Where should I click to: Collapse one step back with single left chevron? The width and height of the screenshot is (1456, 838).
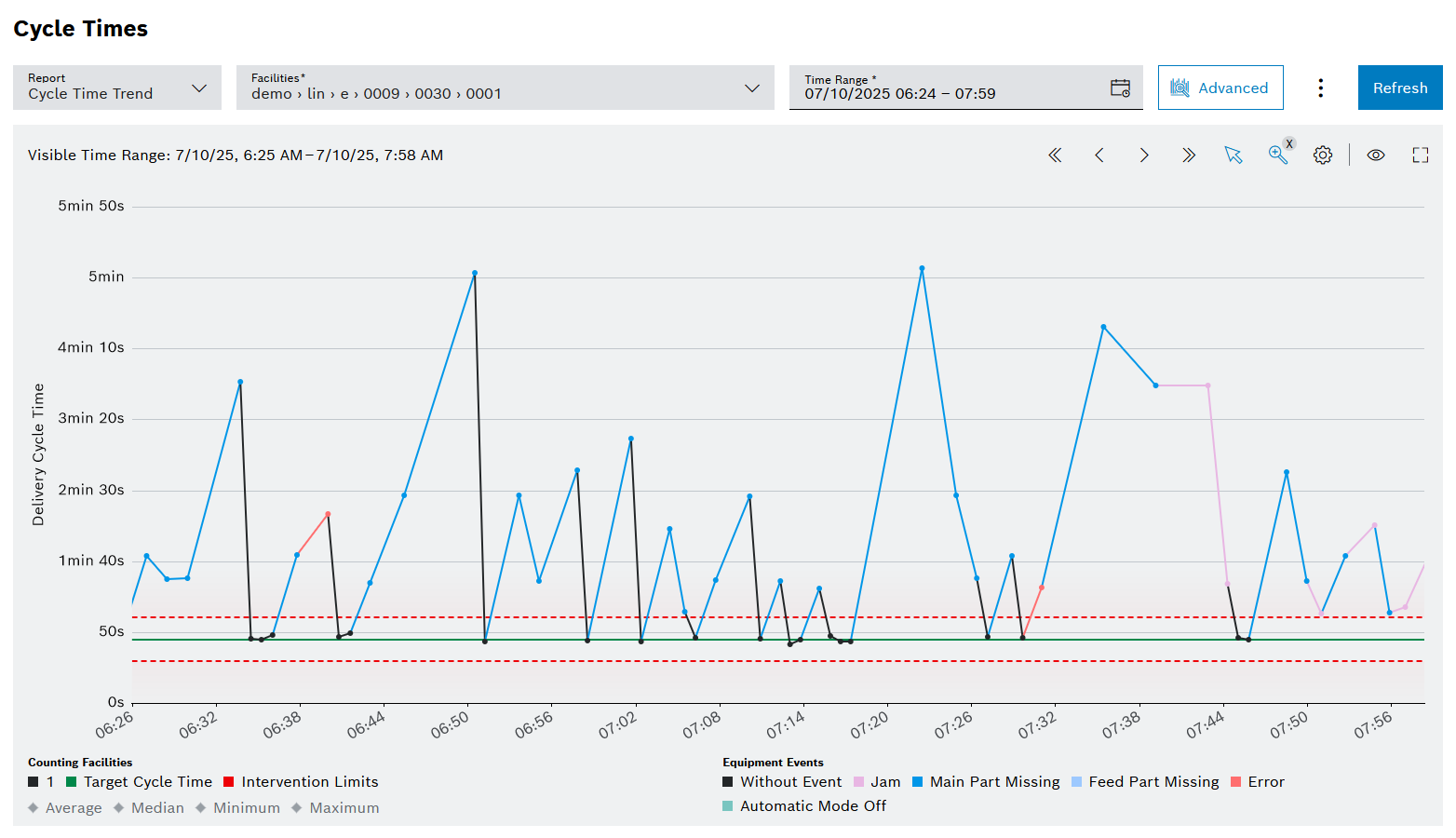[x=1099, y=155]
